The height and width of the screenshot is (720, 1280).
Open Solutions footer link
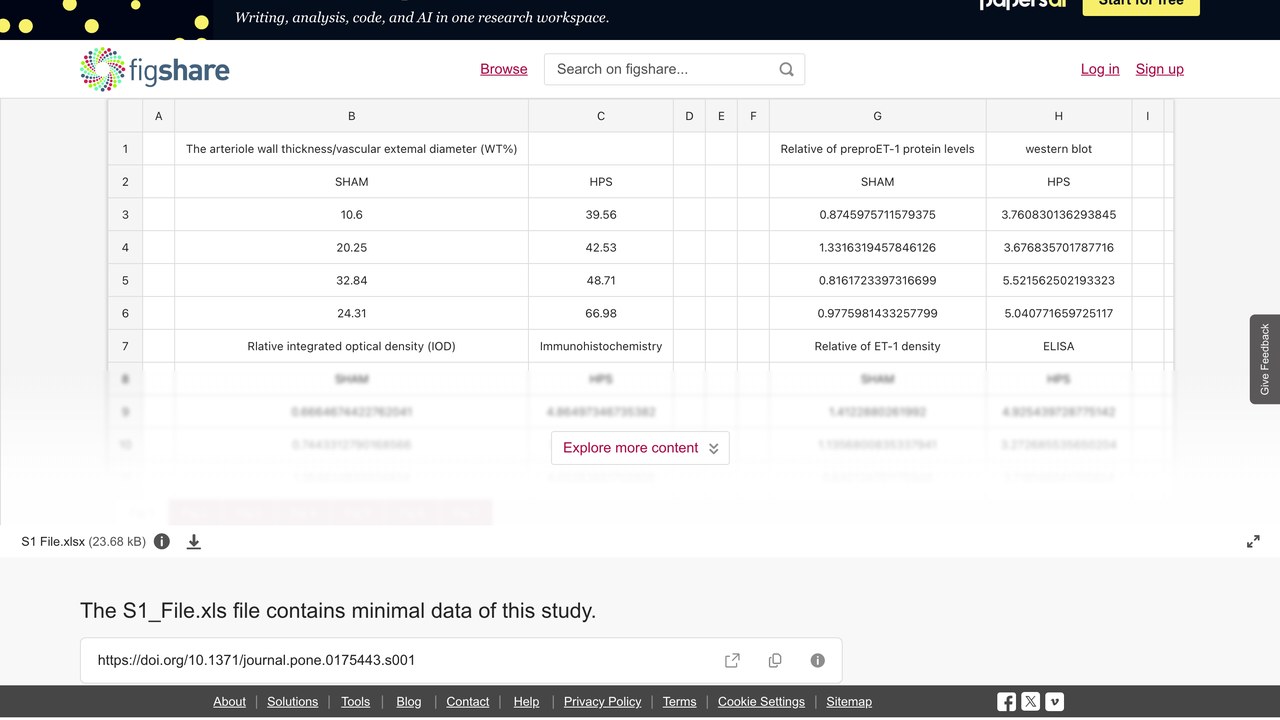(293, 702)
